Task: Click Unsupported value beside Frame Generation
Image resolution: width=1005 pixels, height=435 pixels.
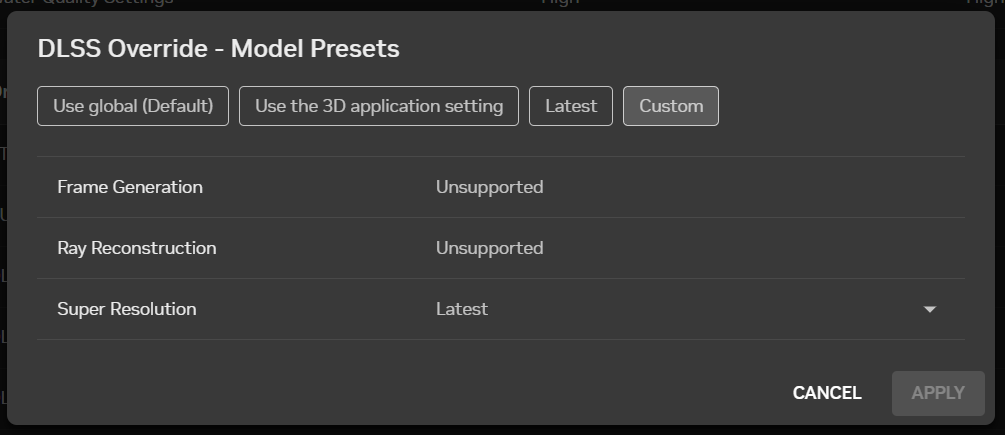Action: pyautogui.click(x=489, y=187)
